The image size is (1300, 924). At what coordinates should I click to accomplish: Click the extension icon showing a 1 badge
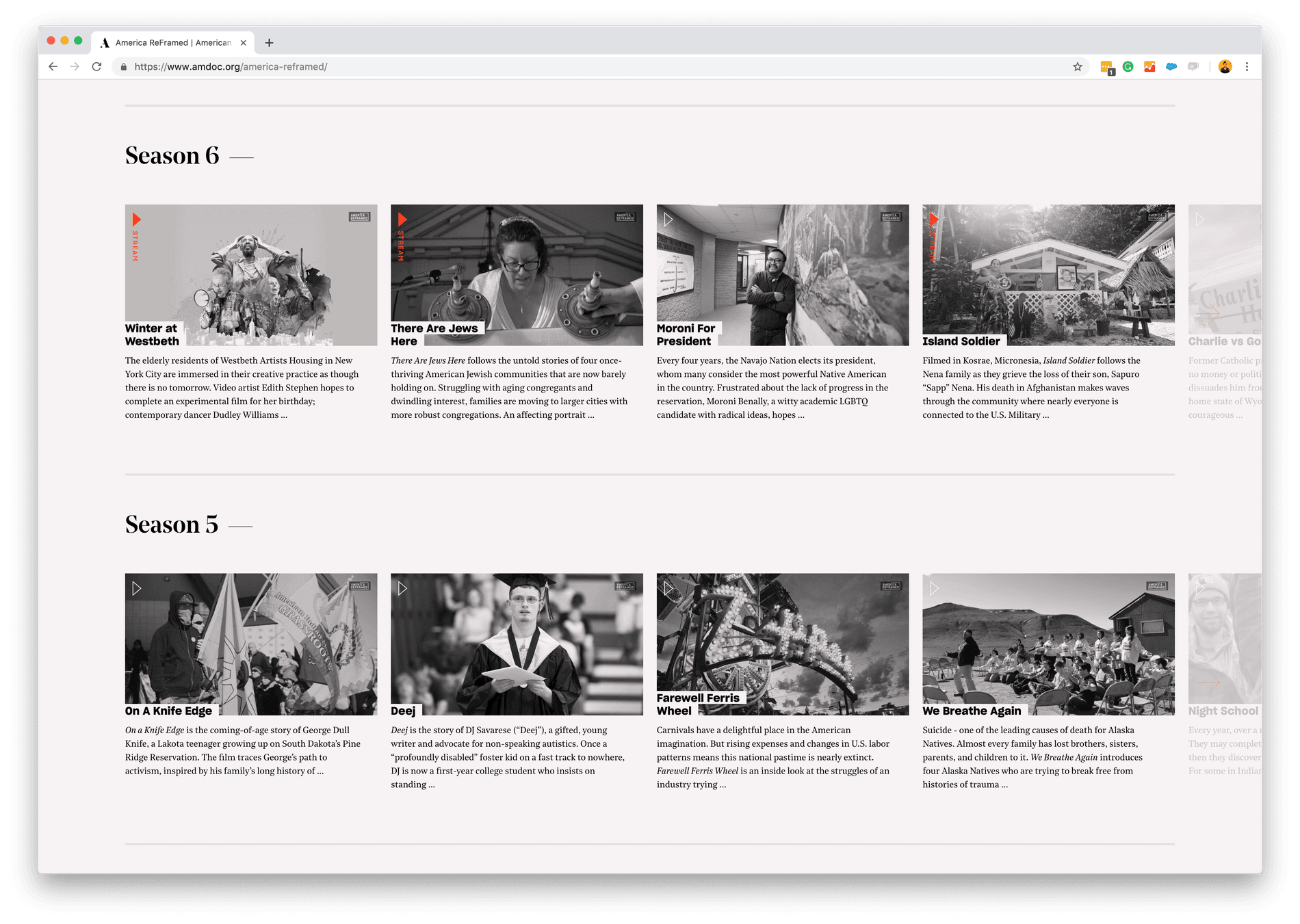click(1106, 66)
